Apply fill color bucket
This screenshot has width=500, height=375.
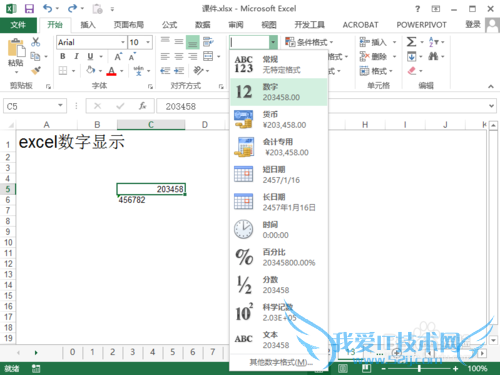coord(91,70)
